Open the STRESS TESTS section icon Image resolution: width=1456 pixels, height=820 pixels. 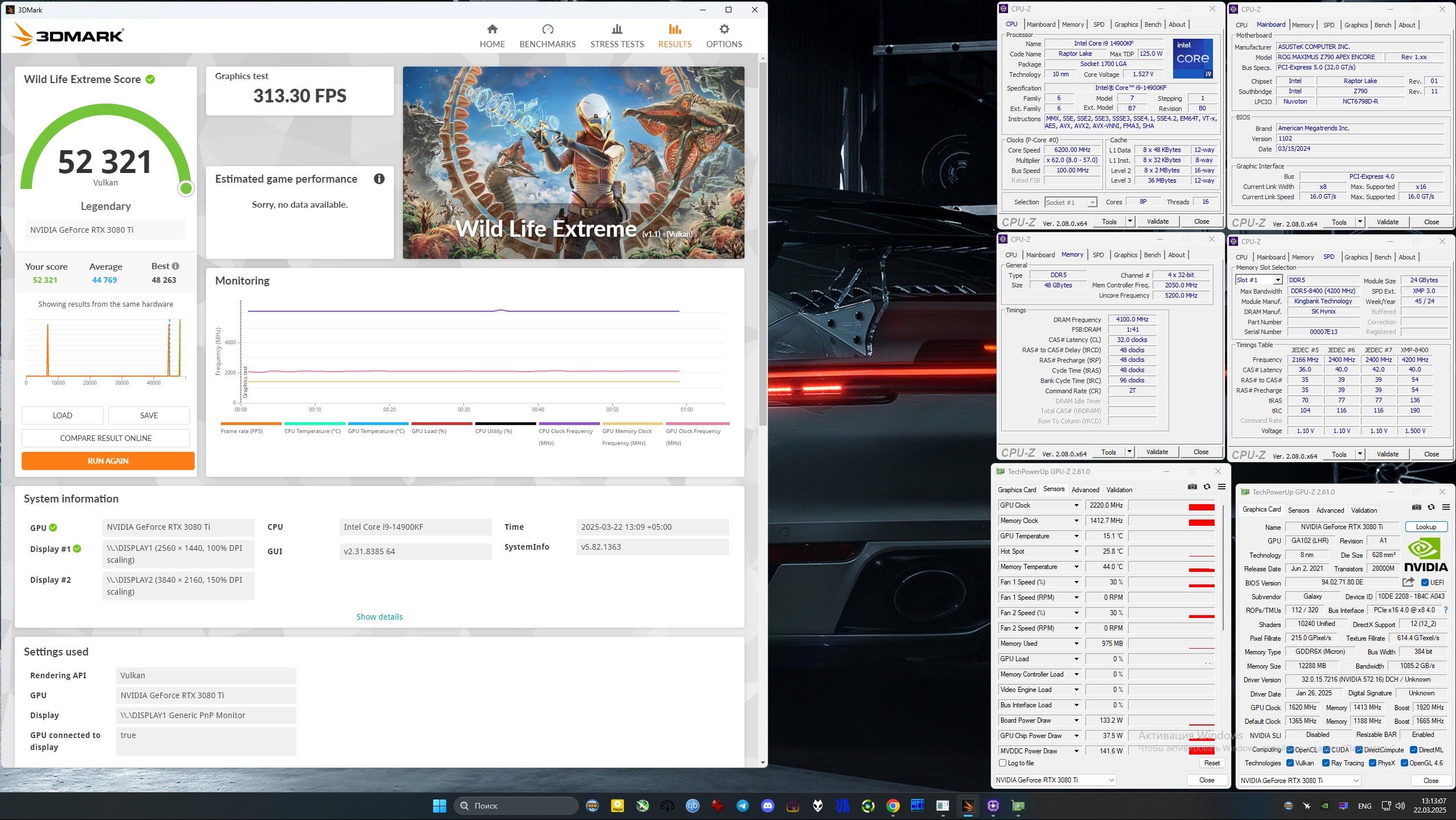click(x=616, y=29)
